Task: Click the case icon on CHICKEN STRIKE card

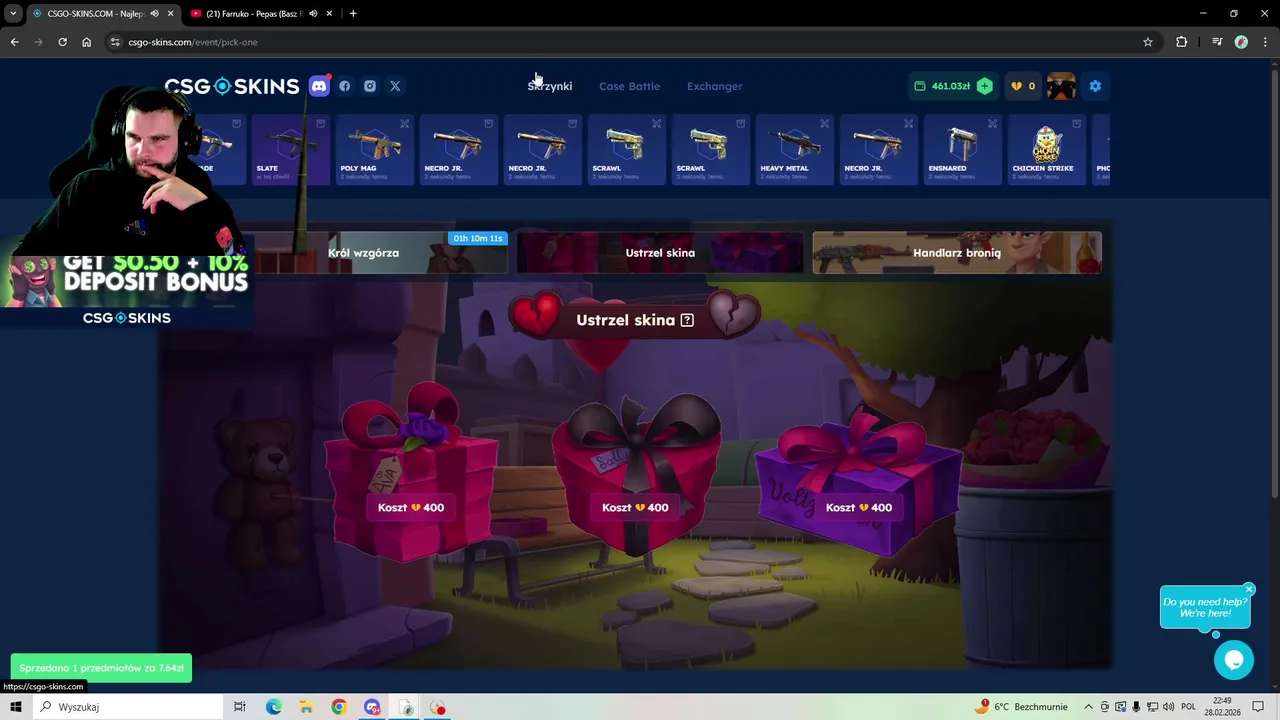Action: [x=1077, y=124]
